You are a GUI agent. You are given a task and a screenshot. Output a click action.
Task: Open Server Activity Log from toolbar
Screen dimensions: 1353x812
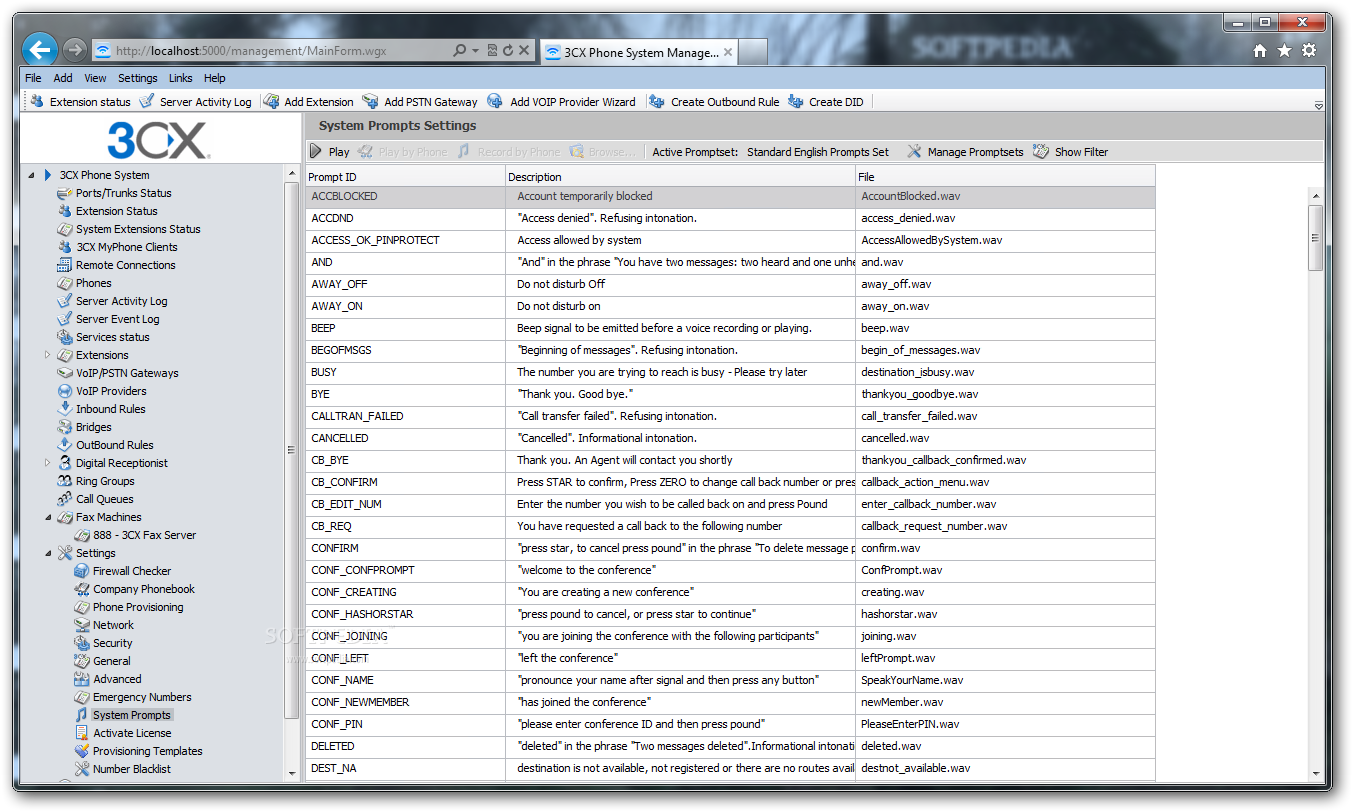(196, 101)
